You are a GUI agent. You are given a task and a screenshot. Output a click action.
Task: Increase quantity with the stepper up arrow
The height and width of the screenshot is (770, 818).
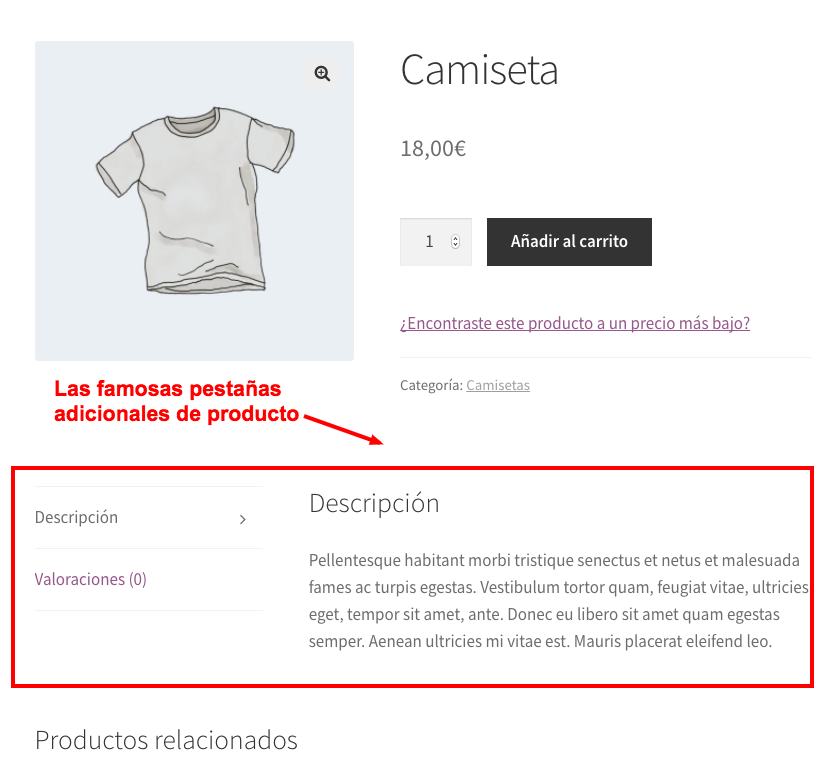pyautogui.click(x=455, y=238)
